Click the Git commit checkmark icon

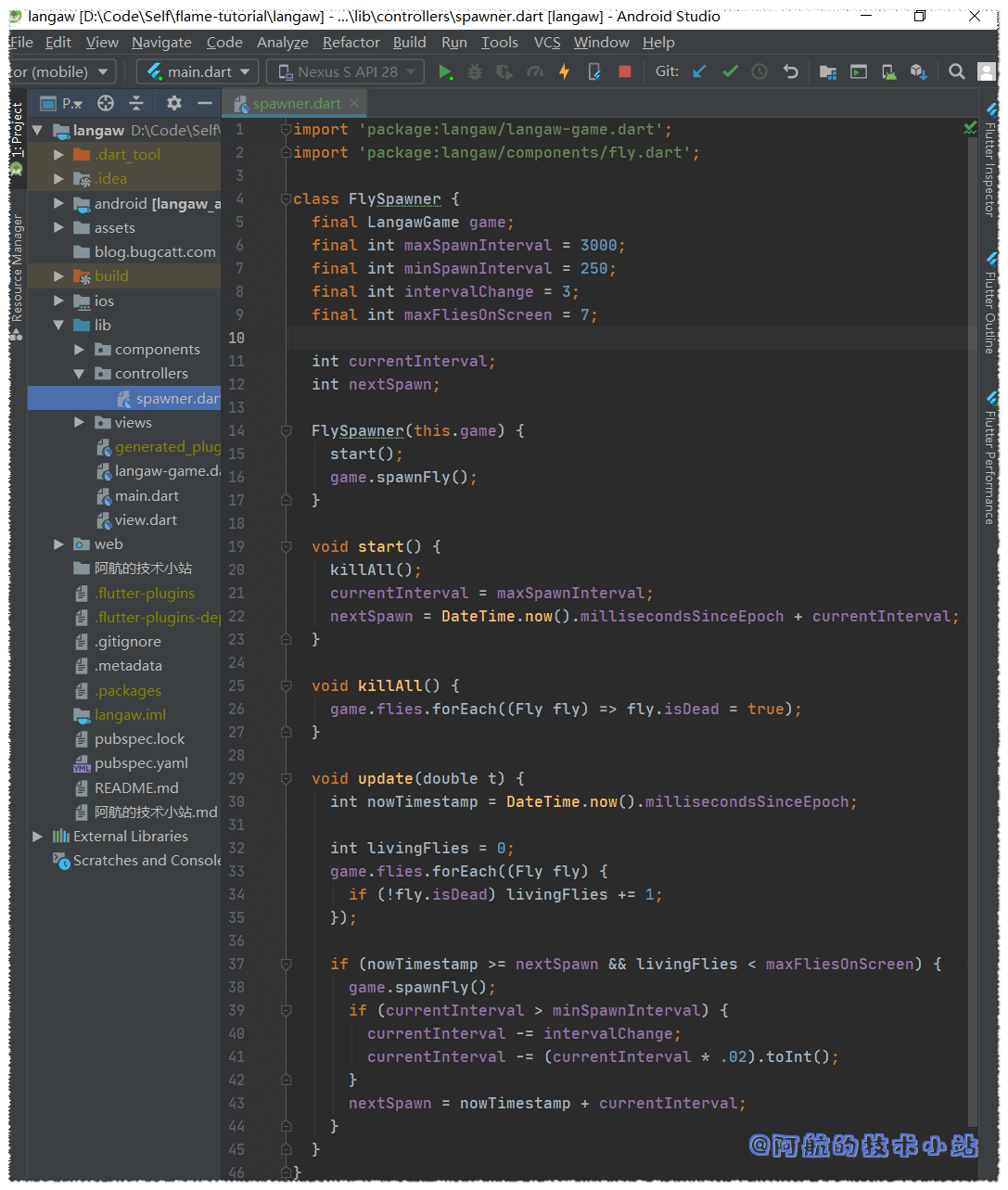730,72
